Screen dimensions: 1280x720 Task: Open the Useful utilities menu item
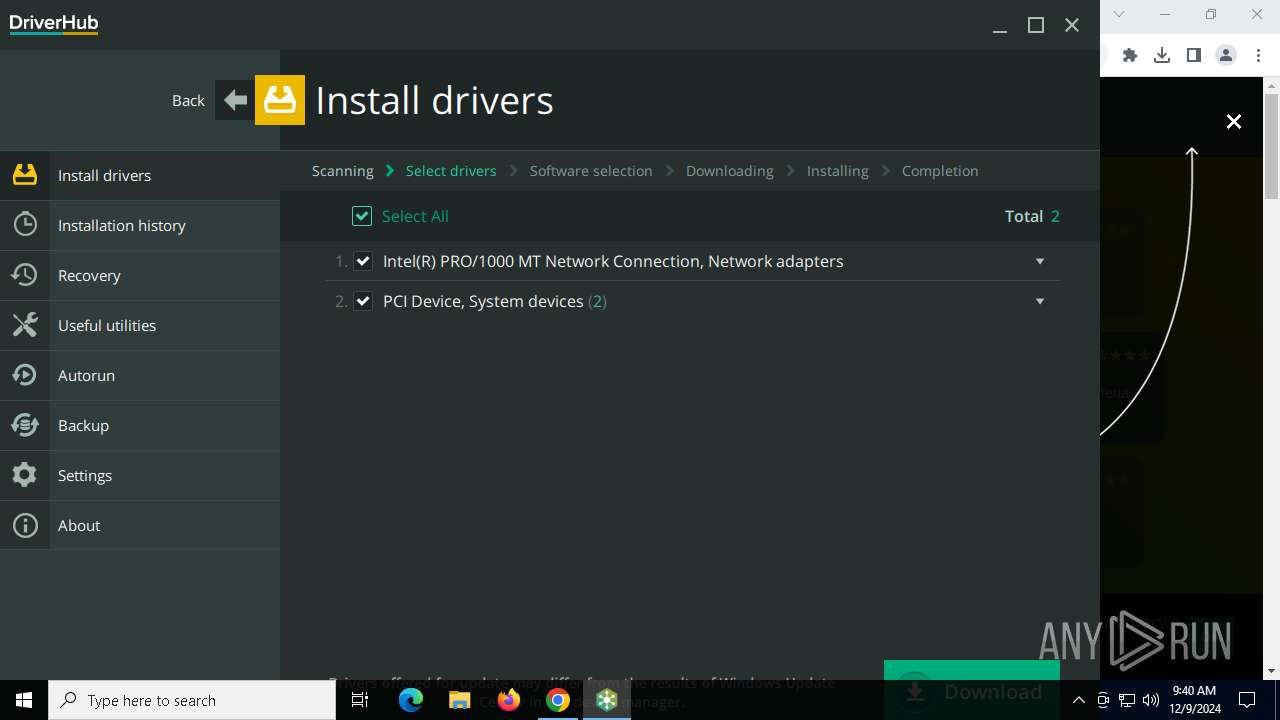coord(140,325)
